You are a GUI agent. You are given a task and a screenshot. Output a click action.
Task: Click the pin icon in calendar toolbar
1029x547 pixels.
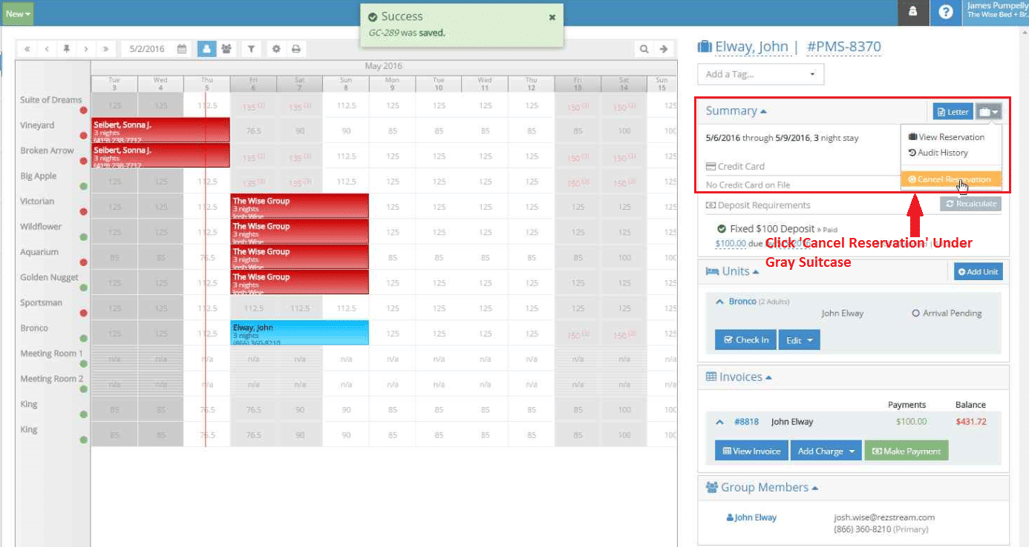click(66, 49)
